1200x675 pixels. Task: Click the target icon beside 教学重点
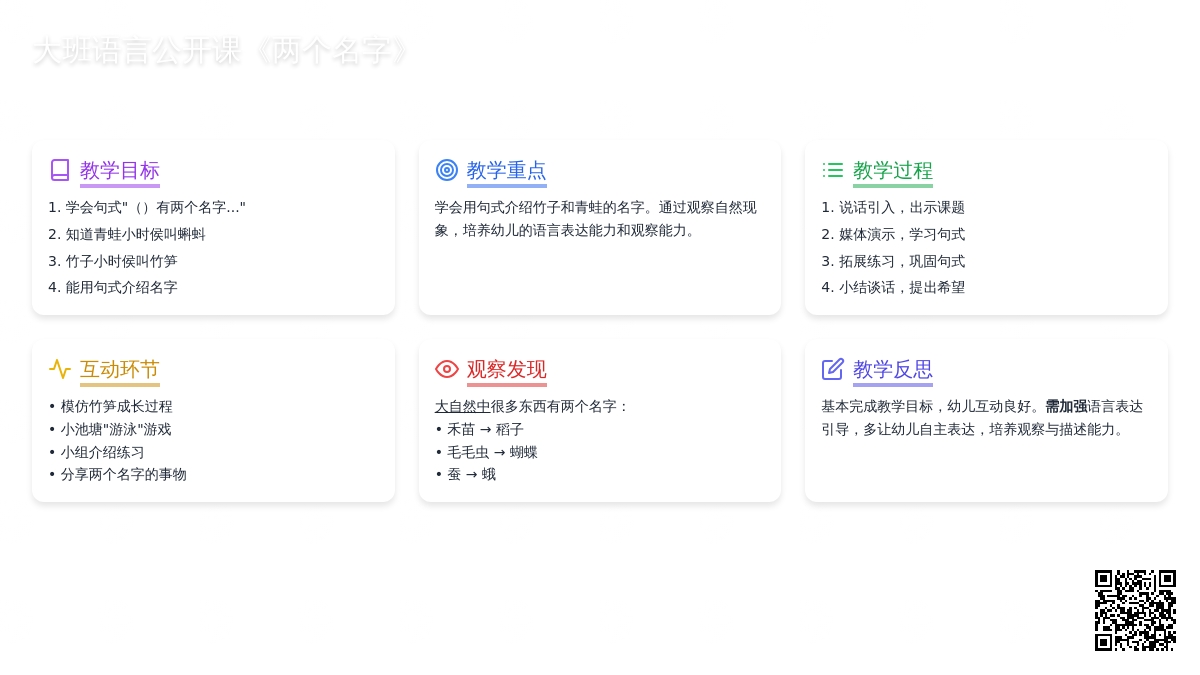pyautogui.click(x=447, y=170)
